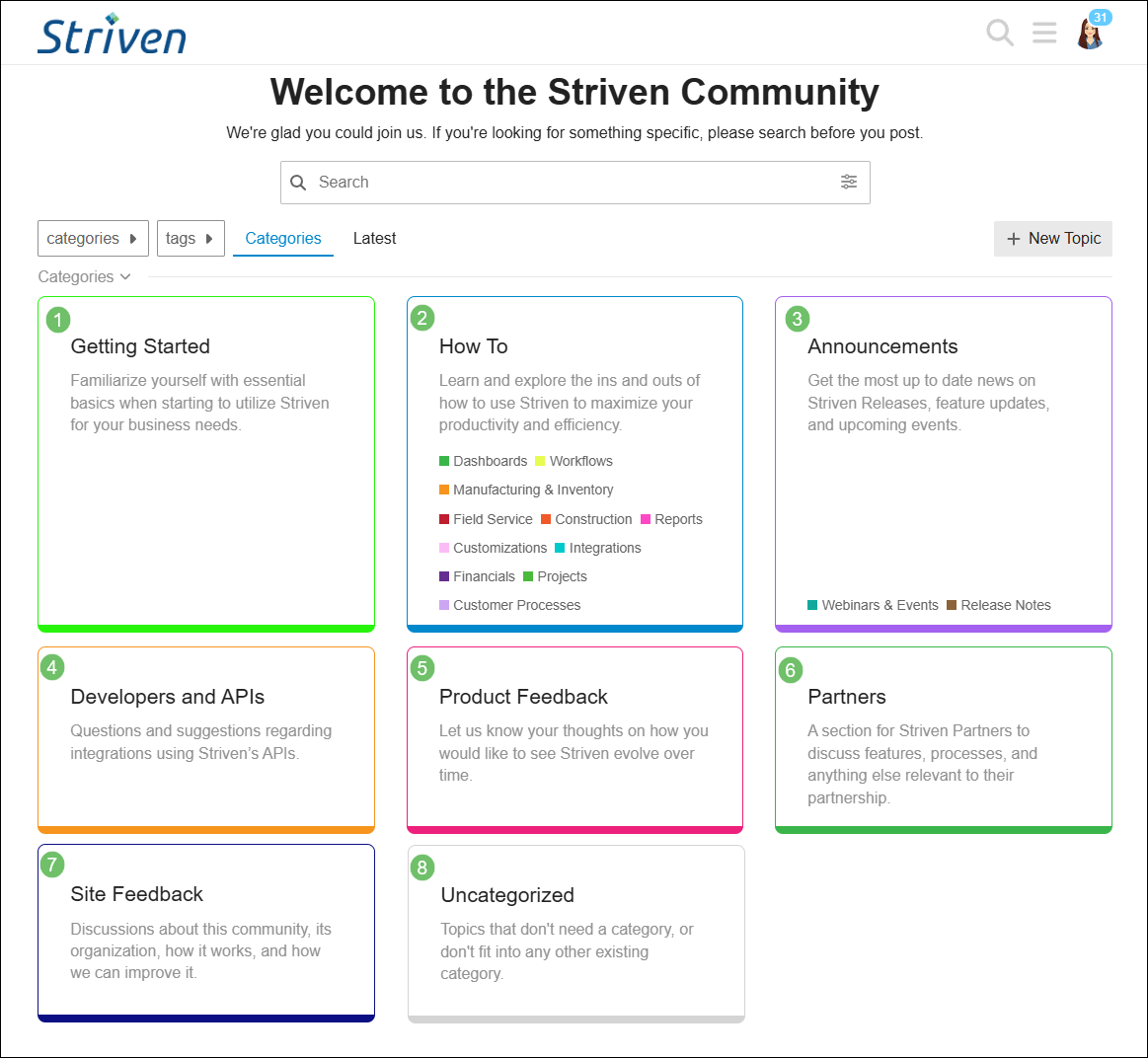Image resolution: width=1148 pixels, height=1058 pixels.
Task: Switch to the Categories tab
Action: (x=282, y=239)
